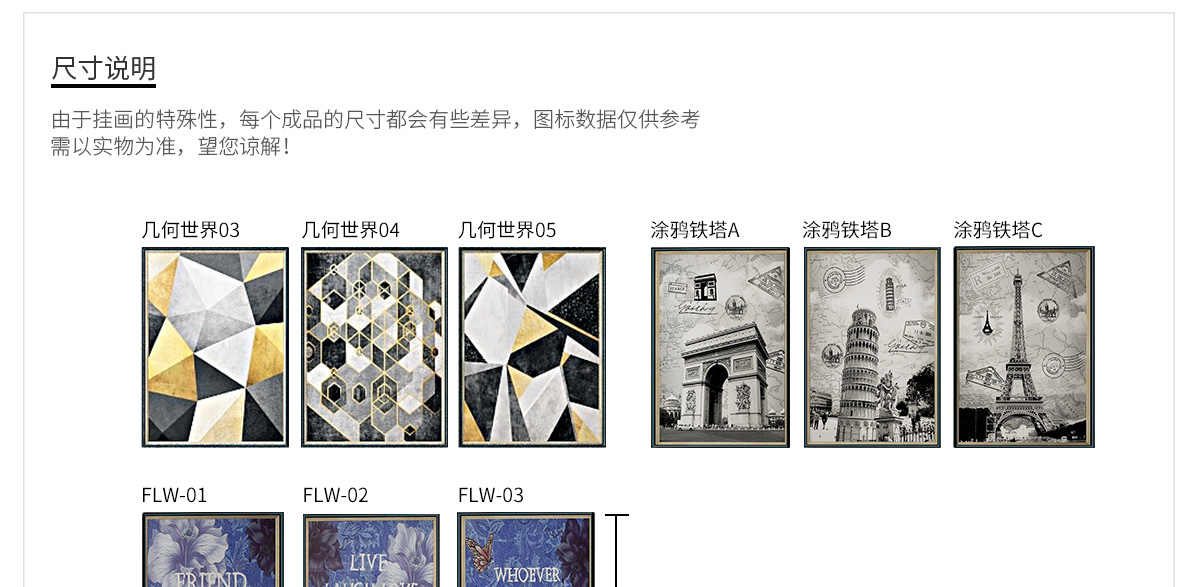Click the 涂鸦铁塔A label text
The height and width of the screenshot is (587, 1200).
pos(695,230)
